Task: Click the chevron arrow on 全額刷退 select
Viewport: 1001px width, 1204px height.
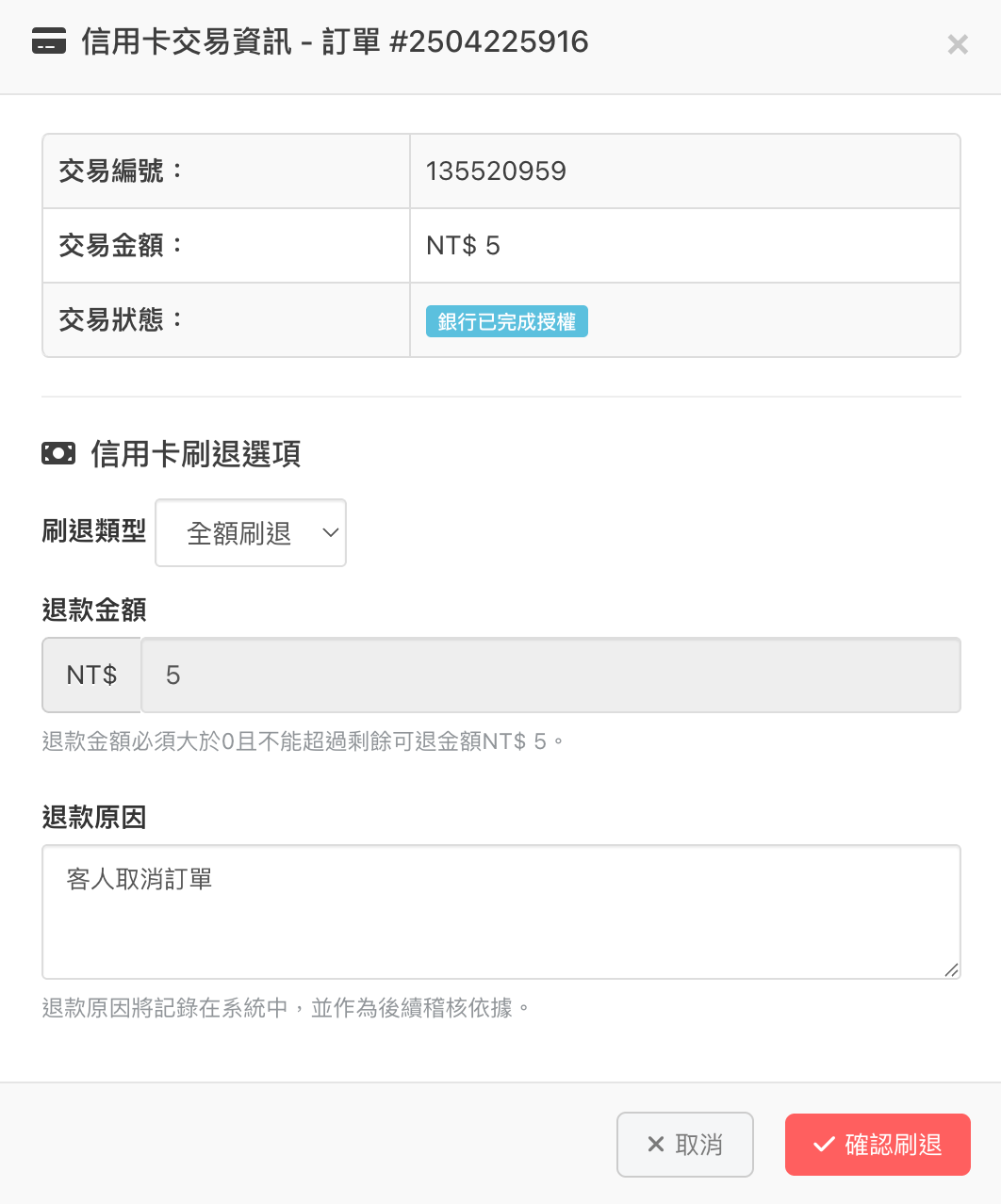Action: tap(330, 533)
